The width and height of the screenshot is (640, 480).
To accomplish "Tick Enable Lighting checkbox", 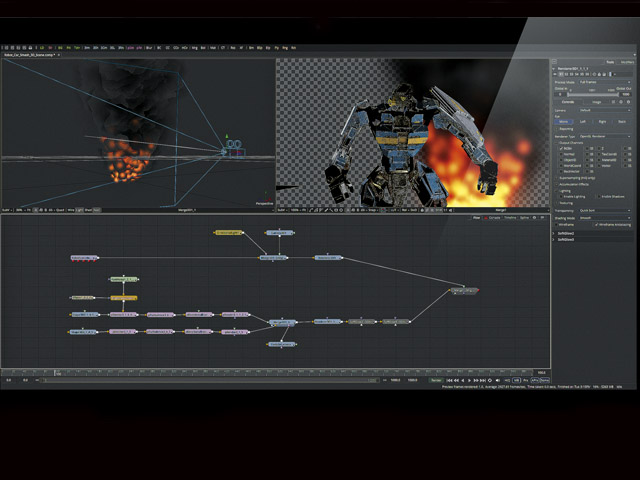I will click(x=561, y=196).
